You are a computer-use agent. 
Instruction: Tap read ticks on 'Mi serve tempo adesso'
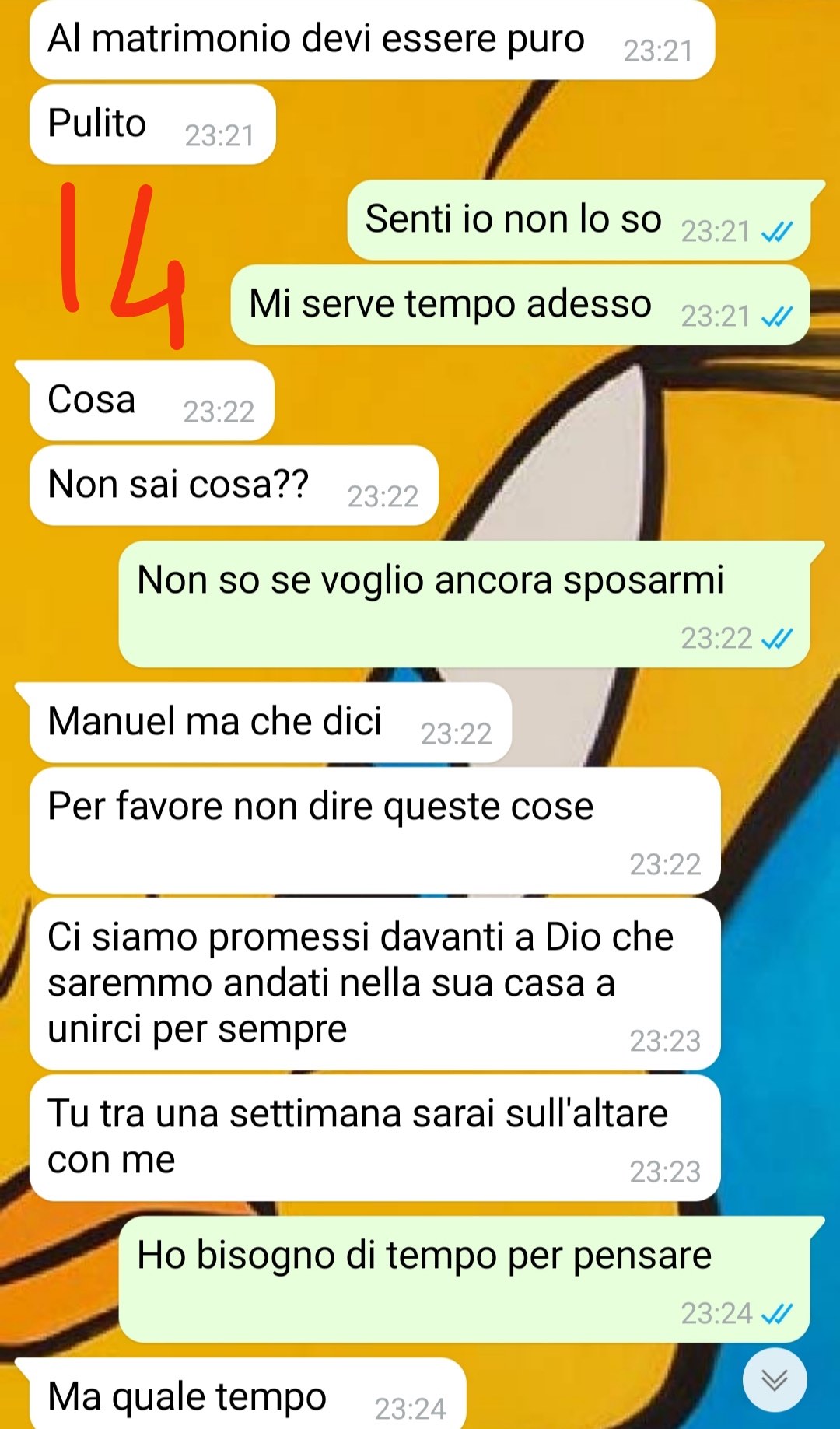click(776, 316)
